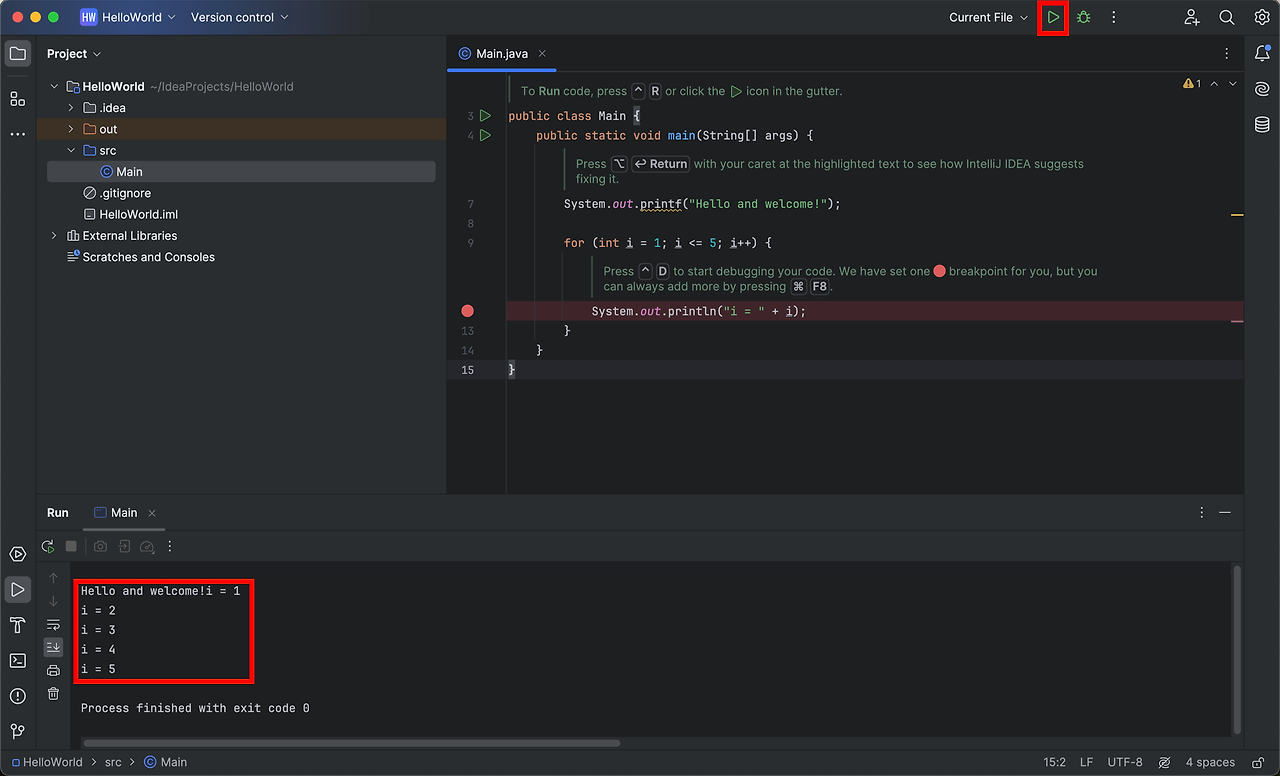Screen dimensions: 1280x776
Task: Rerun Main from the Run toolbar
Action: point(47,546)
